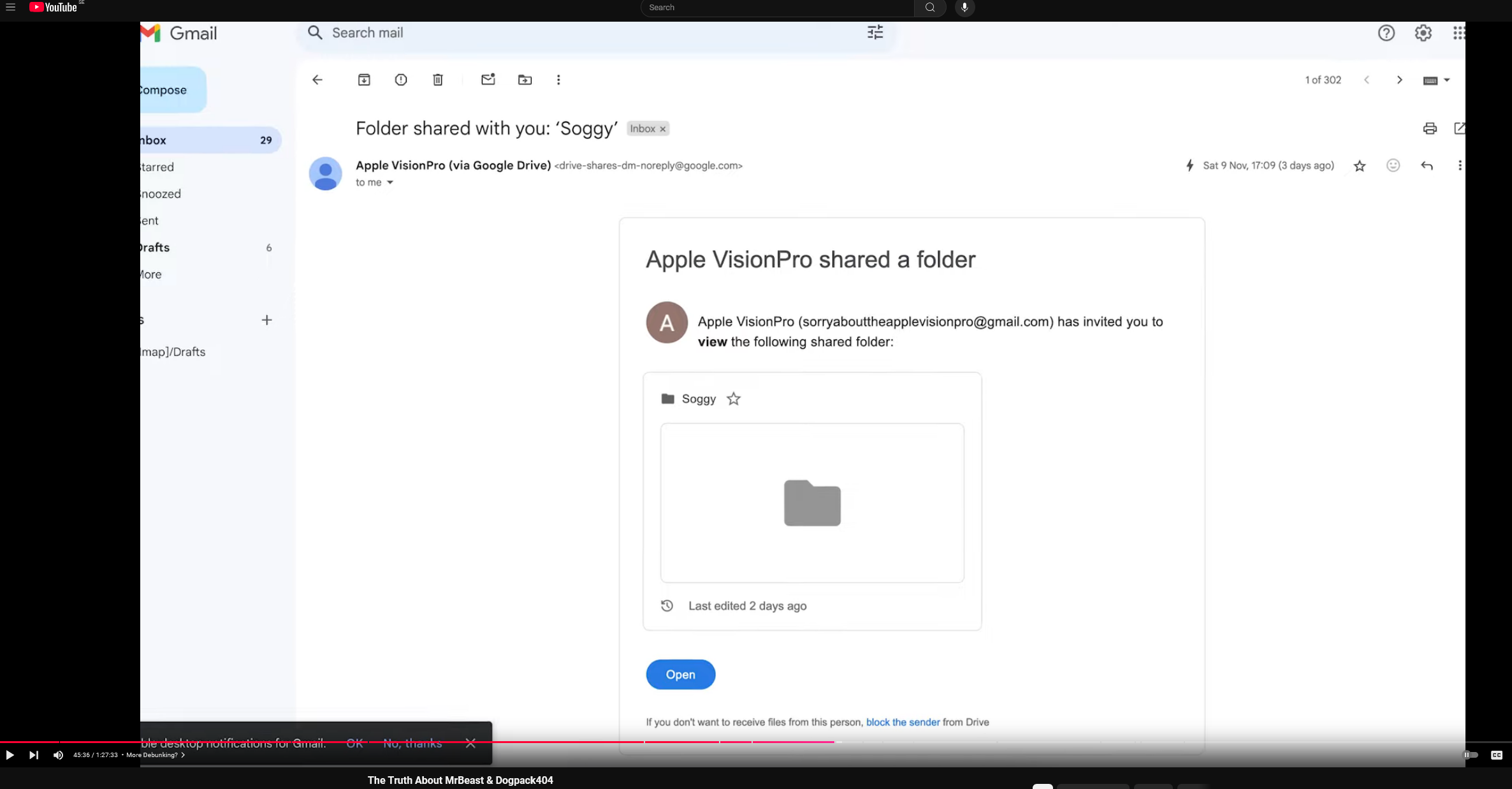Open Gmail settings gear
The image size is (1512, 789).
pyautogui.click(x=1423, y=33)
